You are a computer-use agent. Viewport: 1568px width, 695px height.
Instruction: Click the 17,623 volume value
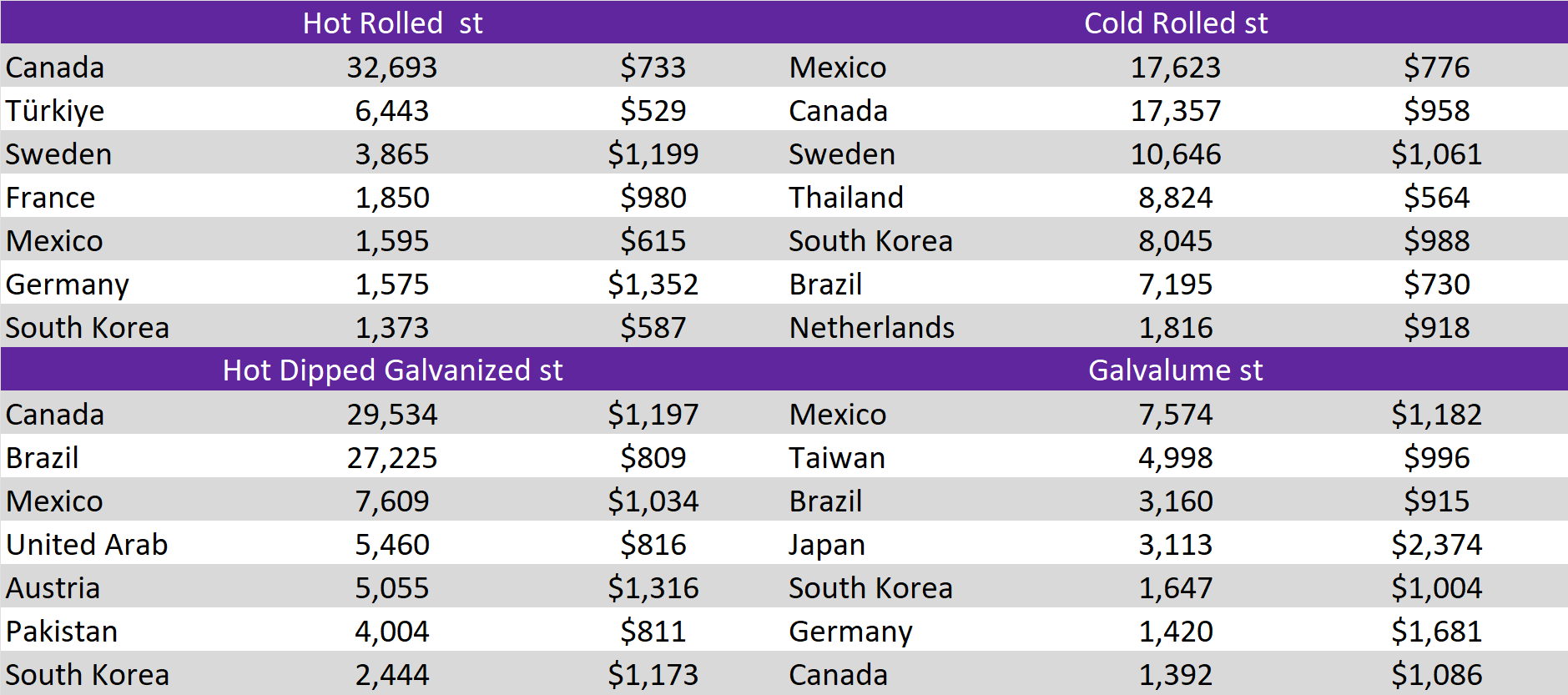1175,67
